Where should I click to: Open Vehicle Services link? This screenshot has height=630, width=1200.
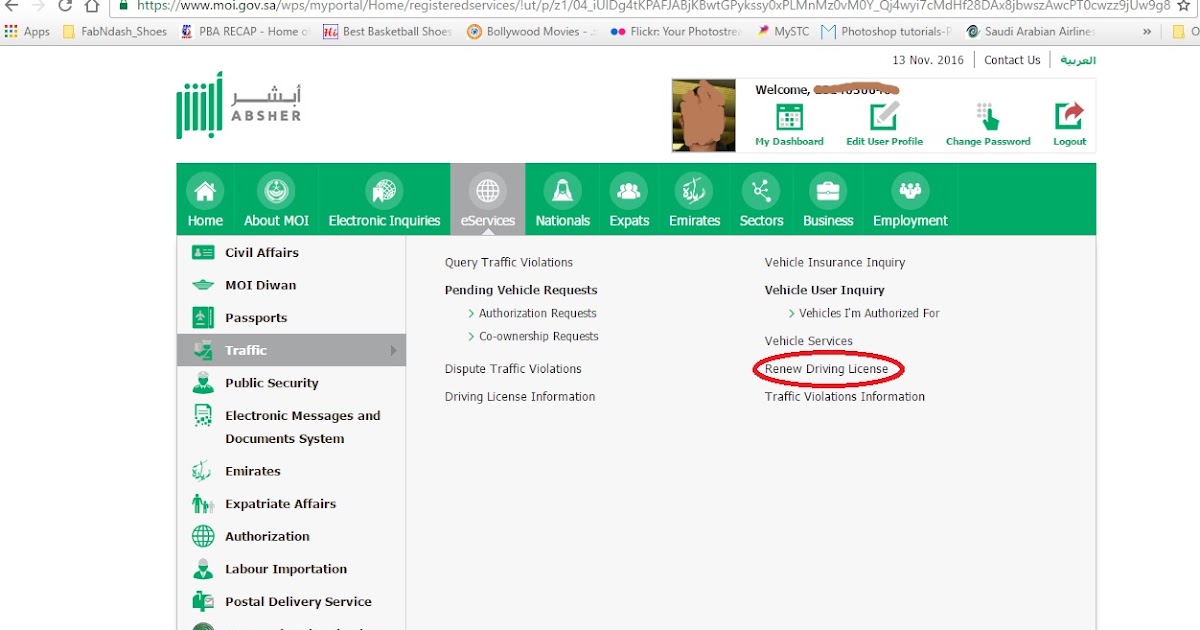[x=809, y=341]
